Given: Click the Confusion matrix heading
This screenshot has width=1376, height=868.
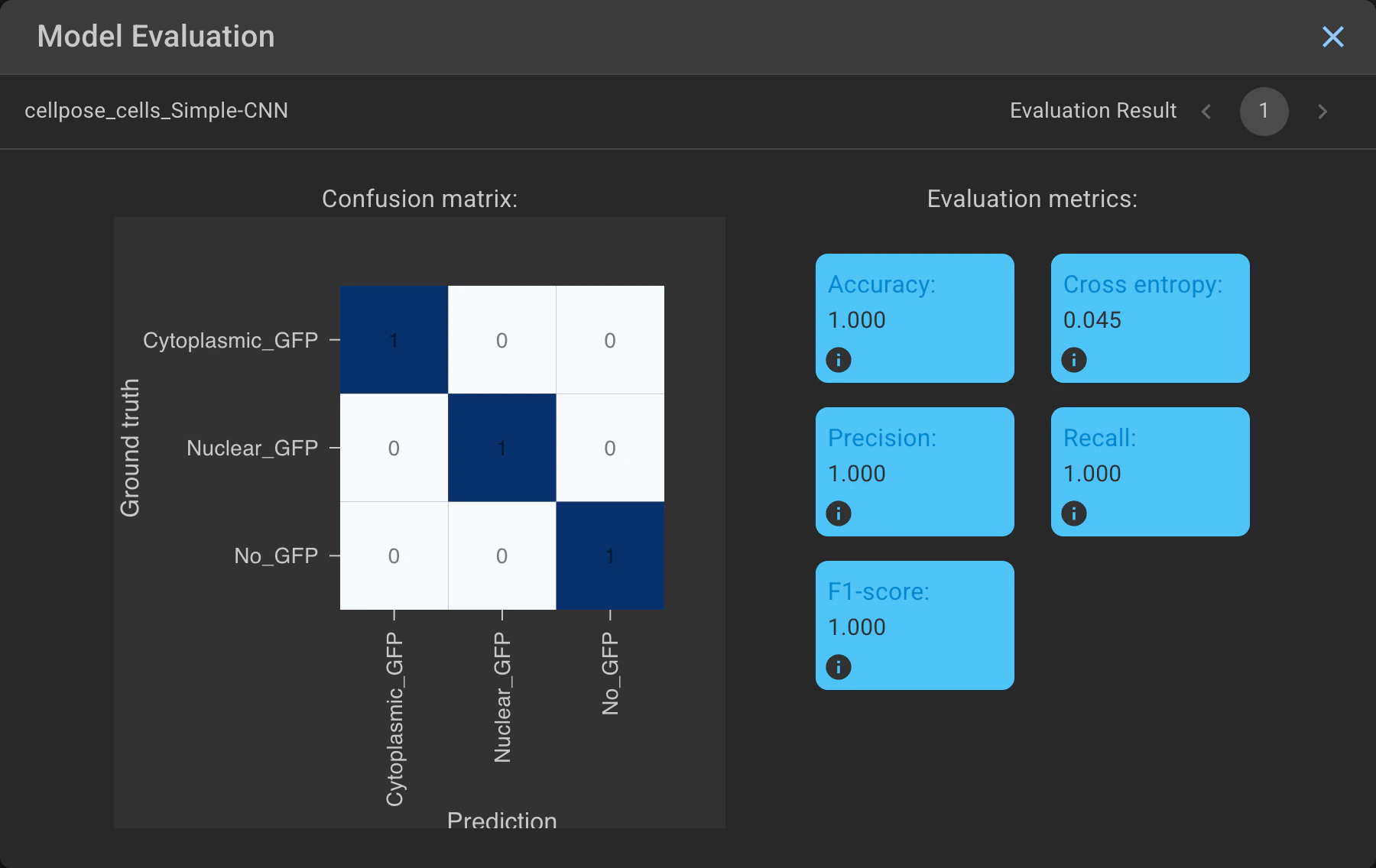Looking at the screenshot, I should coord(420,199).
